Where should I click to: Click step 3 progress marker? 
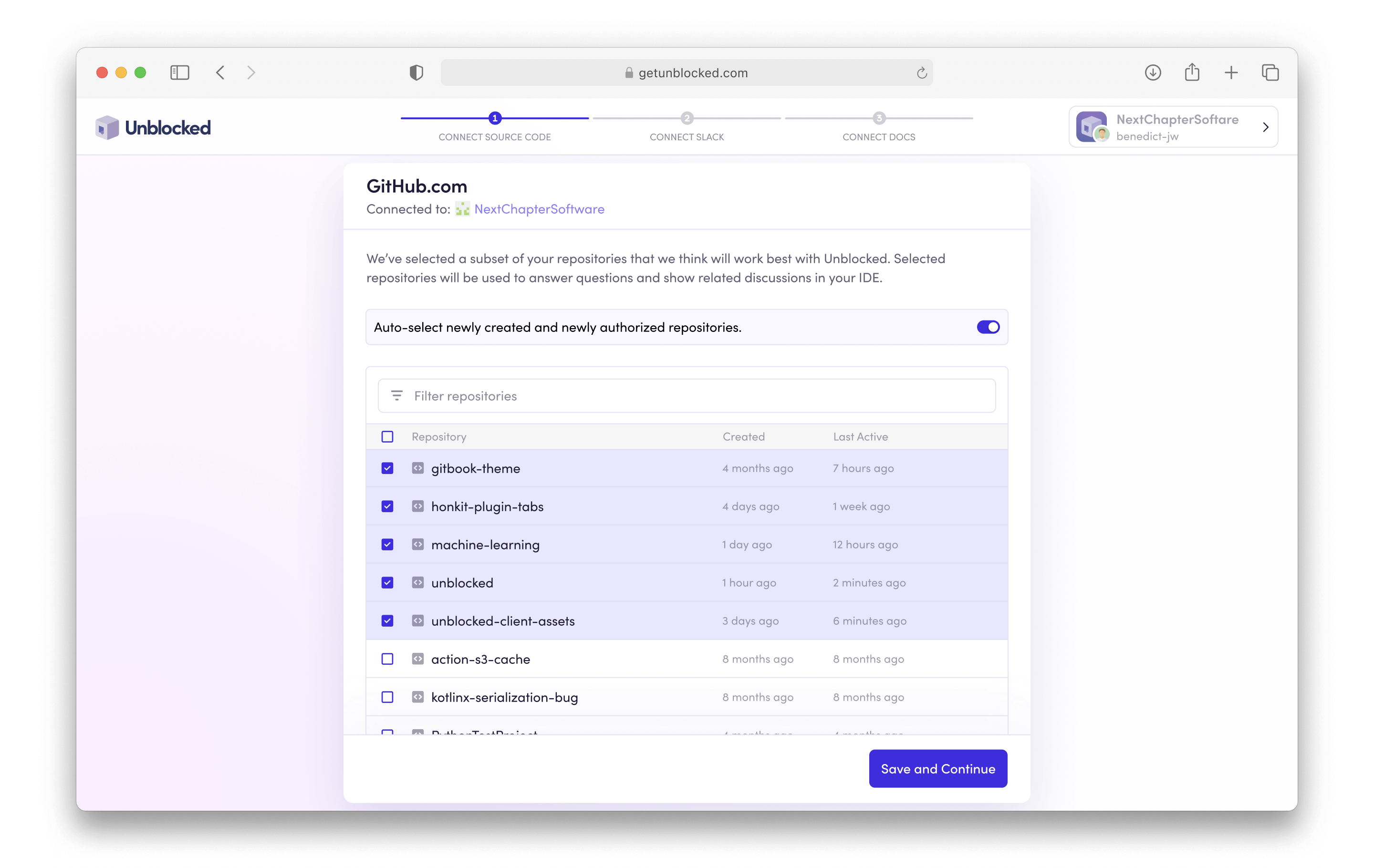coord(879,118)
